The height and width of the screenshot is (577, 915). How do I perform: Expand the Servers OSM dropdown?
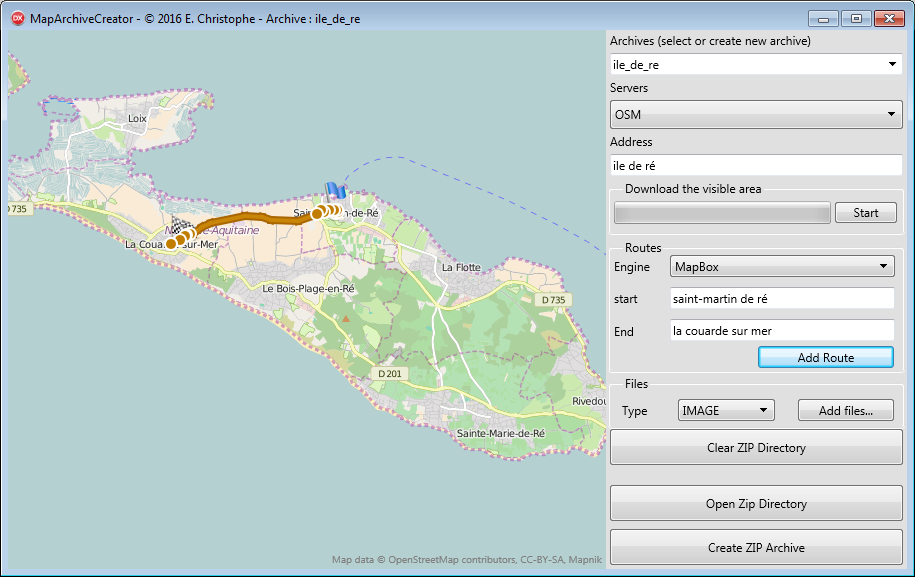pyautogui.click(x=755, y=115)
